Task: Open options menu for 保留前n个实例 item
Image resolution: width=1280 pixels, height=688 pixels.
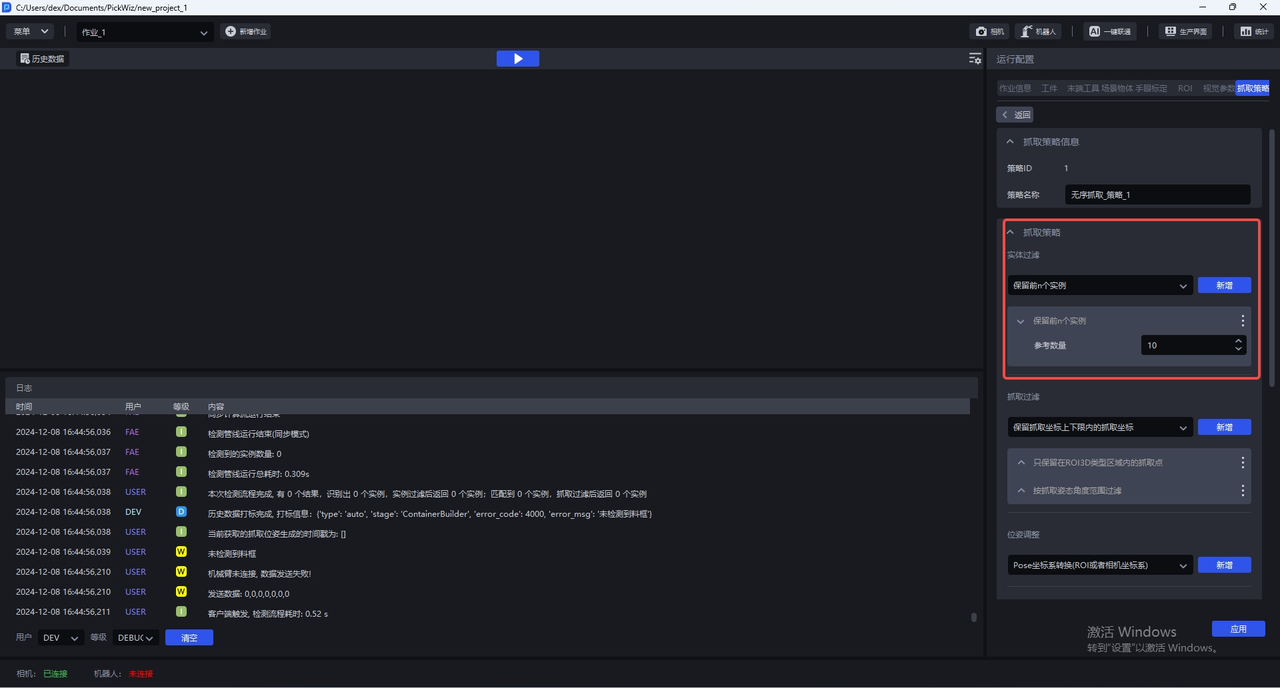Action: tap(1243, 321)
